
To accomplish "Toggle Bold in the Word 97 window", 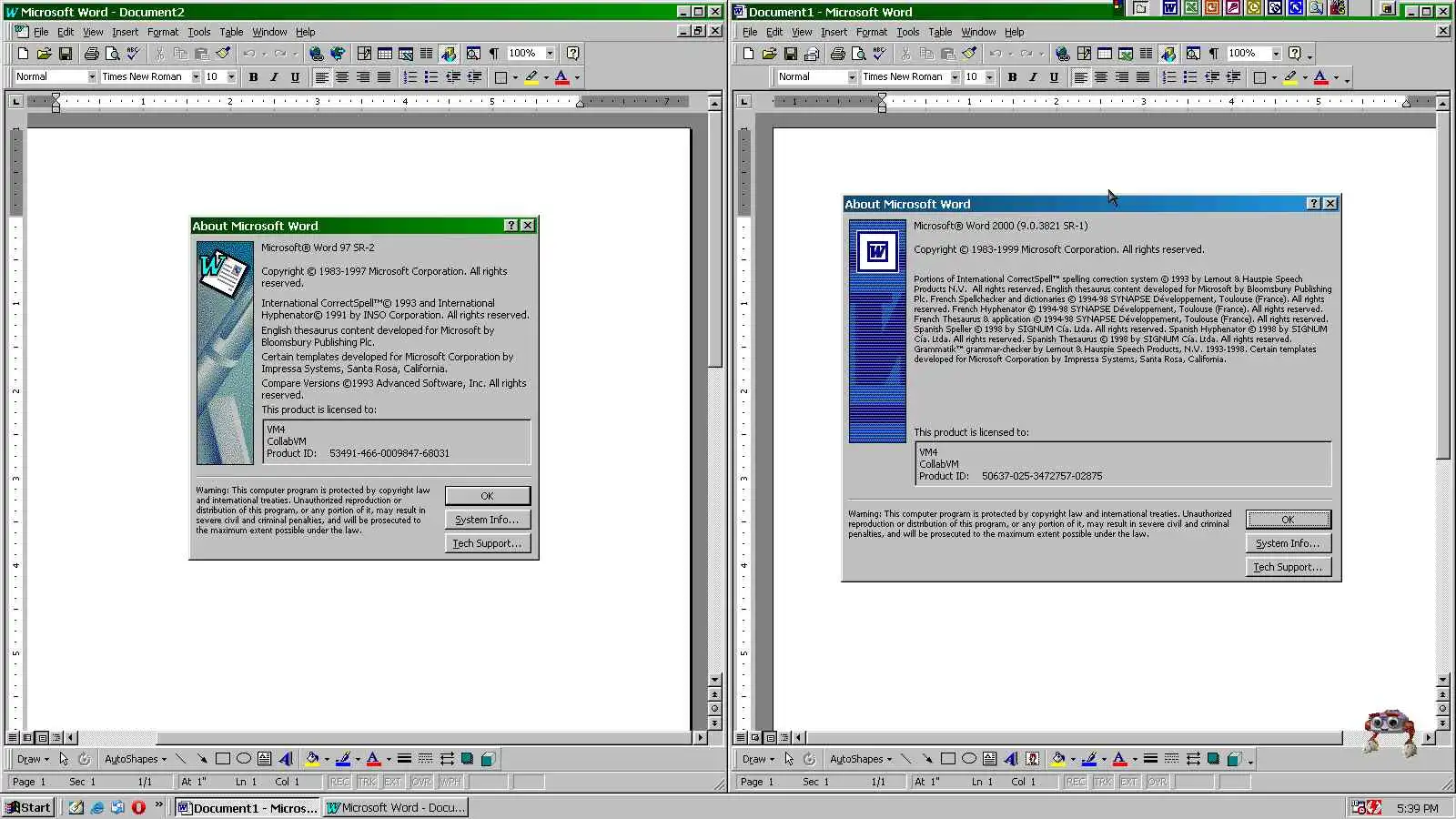I will tap(253, 77).
